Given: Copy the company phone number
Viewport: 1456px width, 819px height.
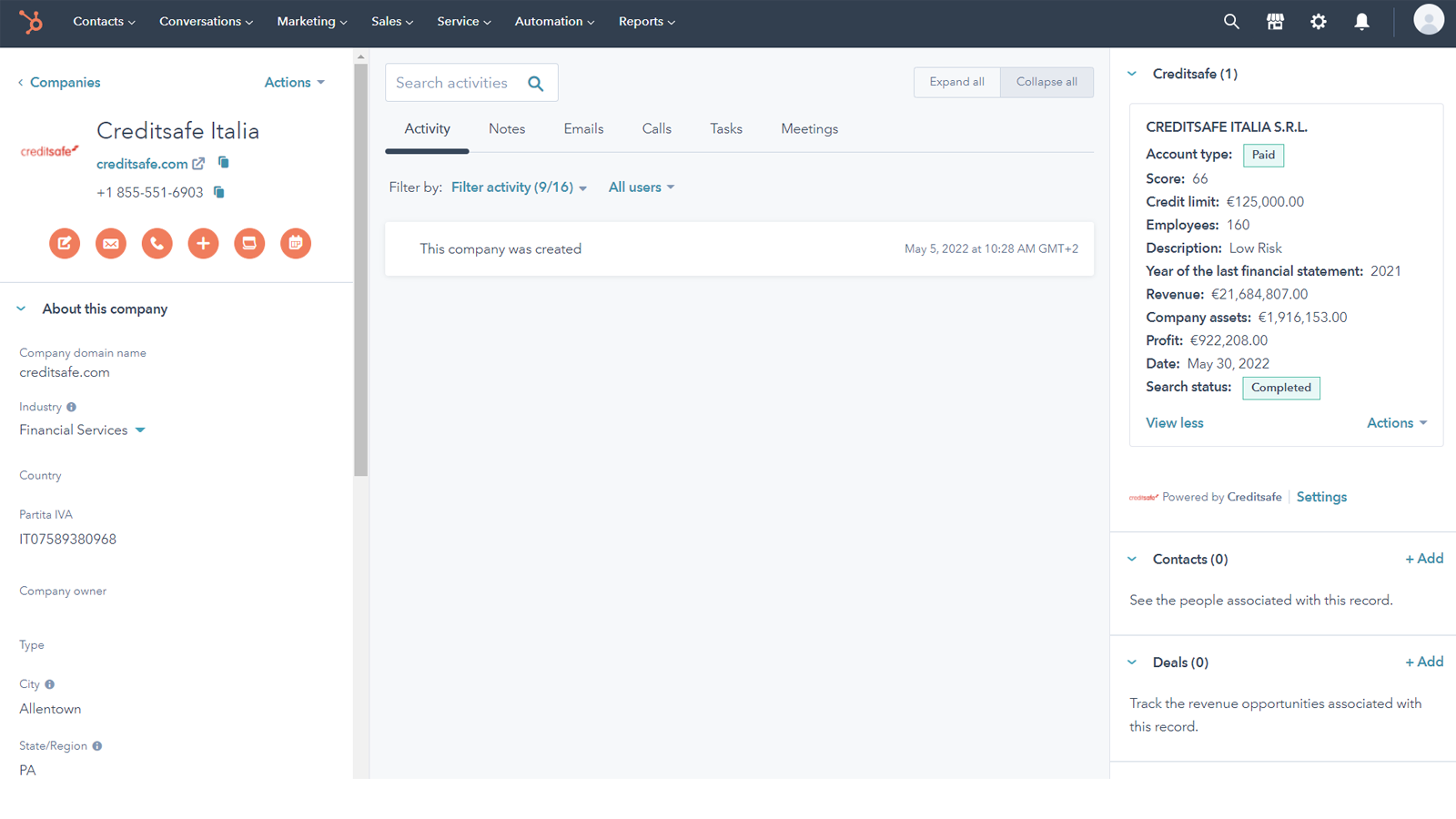Looking at the screenshot, I should coord(218,192).
